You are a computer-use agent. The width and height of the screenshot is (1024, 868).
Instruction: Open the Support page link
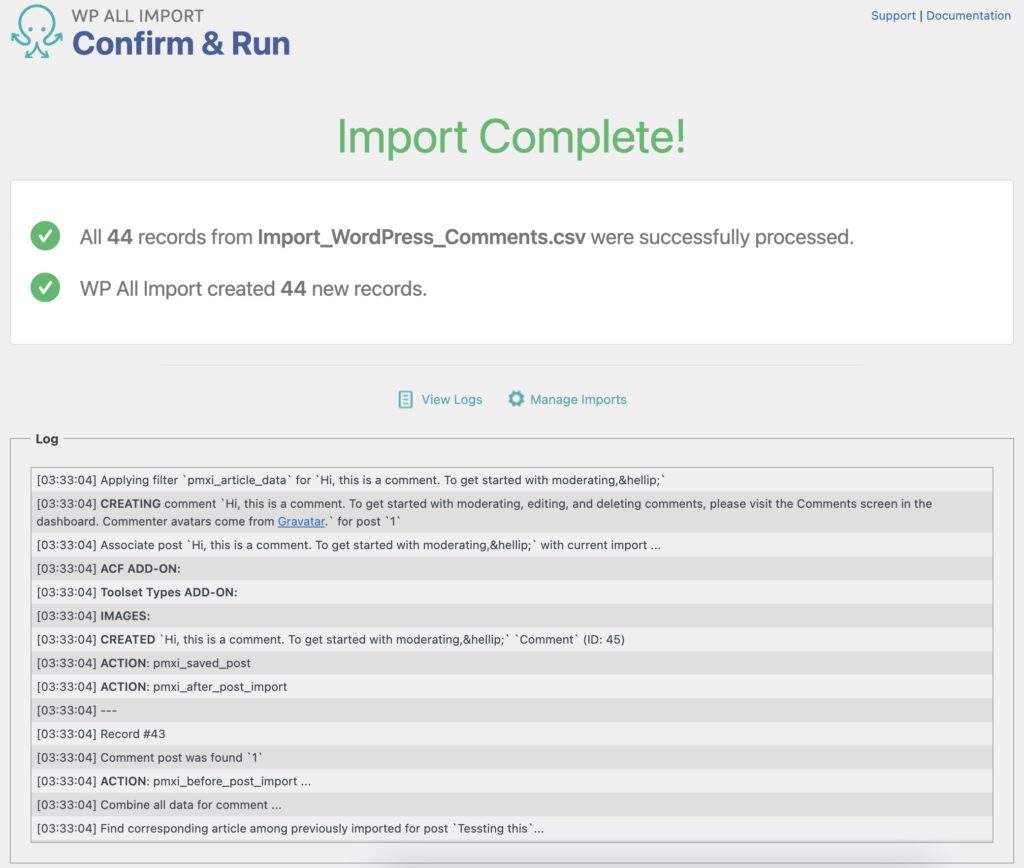click(893, 15)
